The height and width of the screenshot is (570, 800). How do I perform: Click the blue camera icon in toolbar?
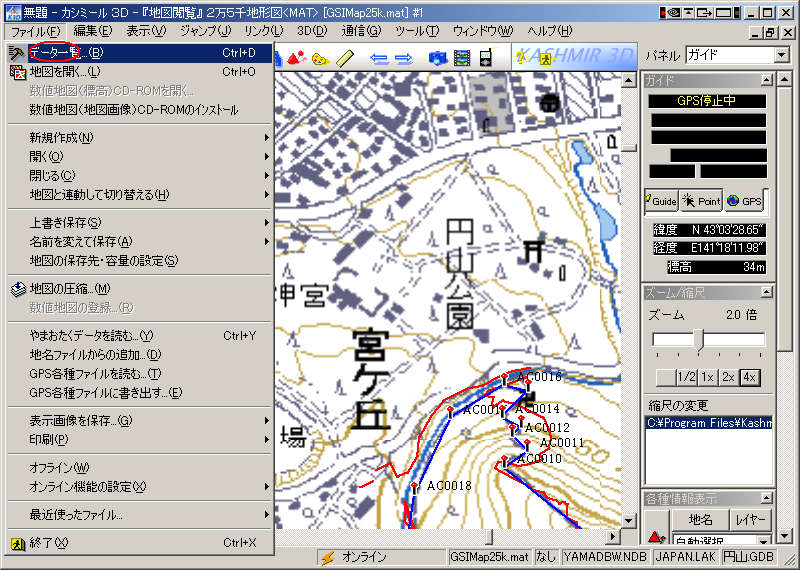[x=438, y=58]
